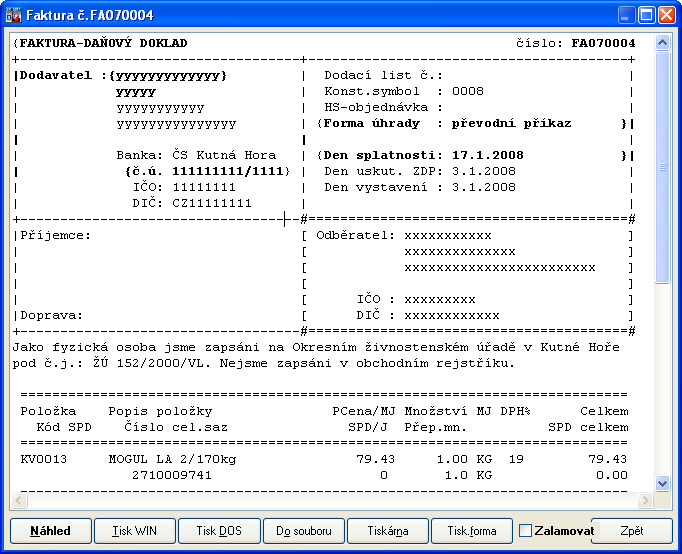The image size is (682, 554).
Task: Click the Den uskut. ZDP date line
Action: click(x=420, y=171)
